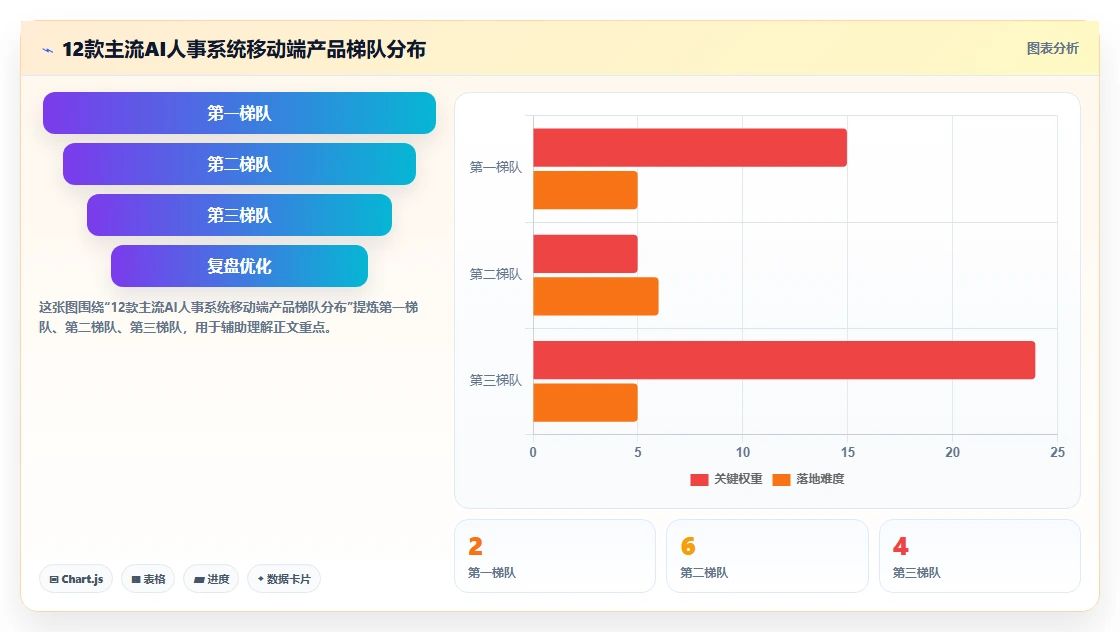Image resolution: width=1120 pixels, height=632 pixels.
Task: Open the stat card showing 2 第一梯队
Action: [x=555, y=556]
